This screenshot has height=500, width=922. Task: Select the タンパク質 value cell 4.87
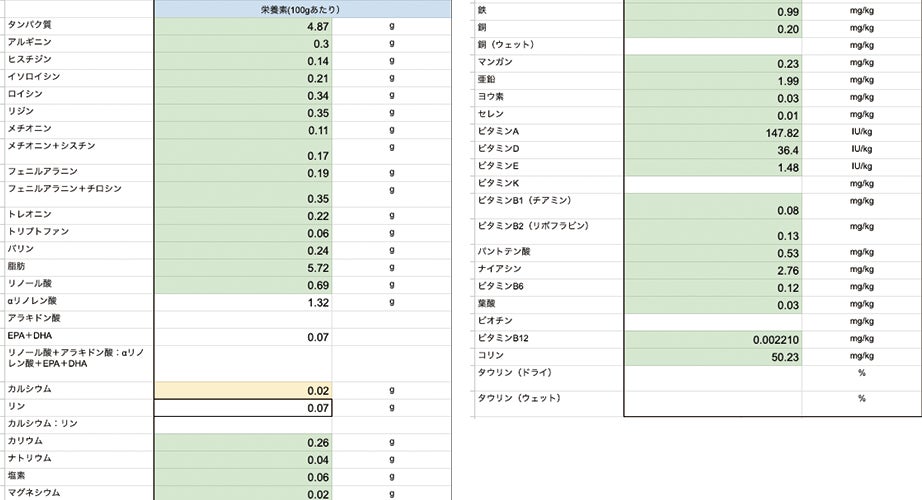coord(243,26)
